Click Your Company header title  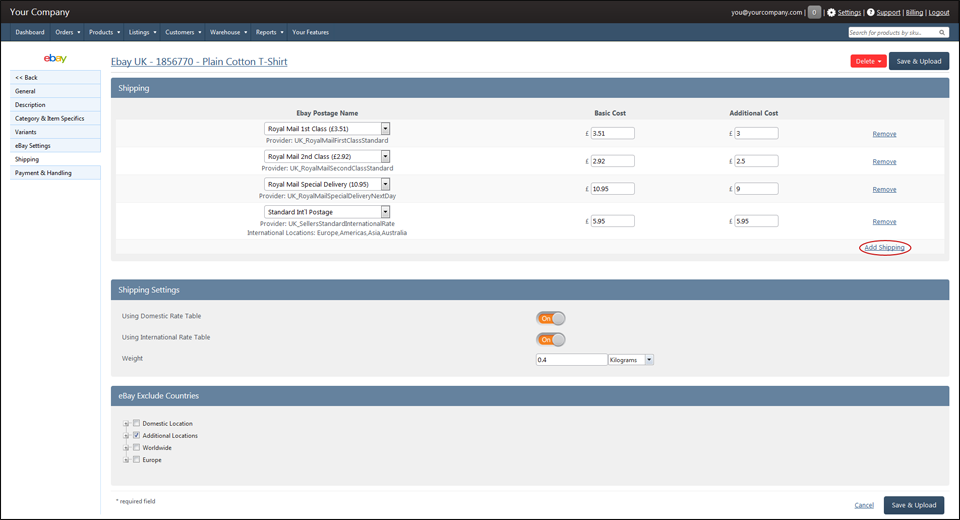tap(40, 12)
